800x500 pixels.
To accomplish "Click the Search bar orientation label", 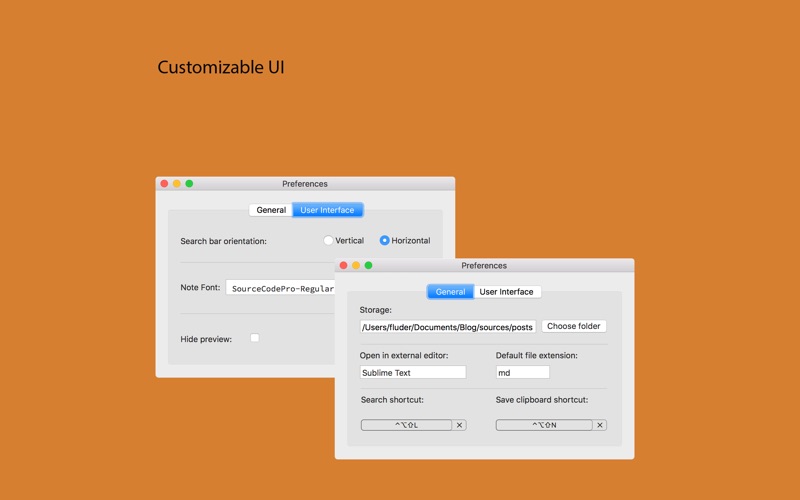I will point(223,241).
